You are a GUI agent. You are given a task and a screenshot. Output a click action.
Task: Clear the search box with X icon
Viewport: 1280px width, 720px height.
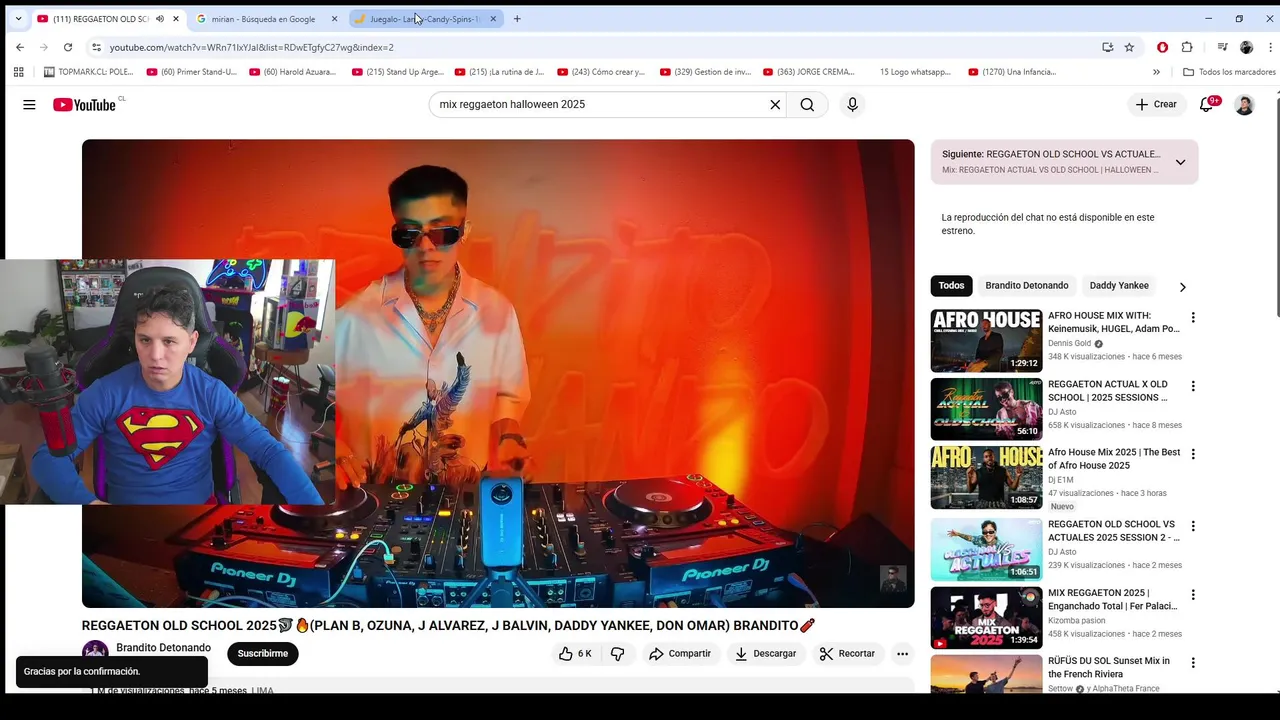point(775,105)
